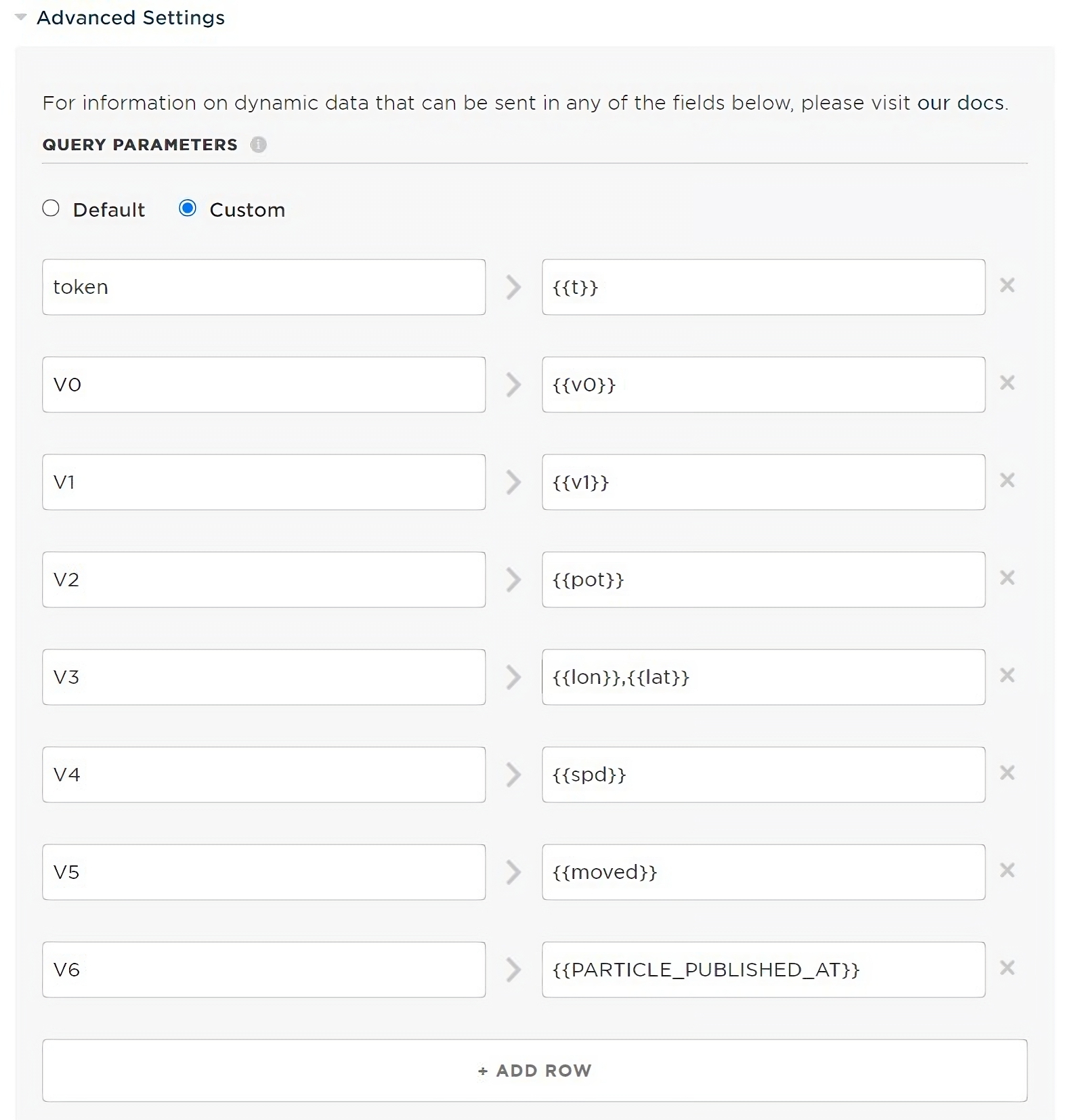Remove the V5 moved parameter row
This screenshot has width=1066, height=1120.
[1007, 871]
